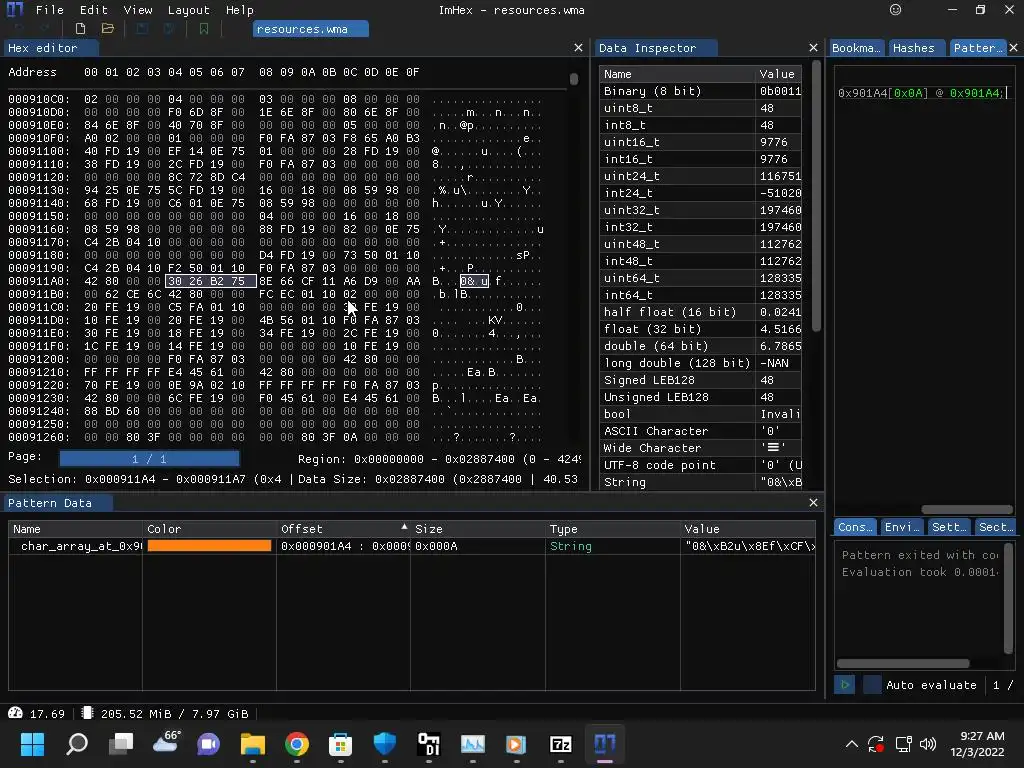Close the Data Inspector panel
1024x768 pixels.
pos(813,48)
